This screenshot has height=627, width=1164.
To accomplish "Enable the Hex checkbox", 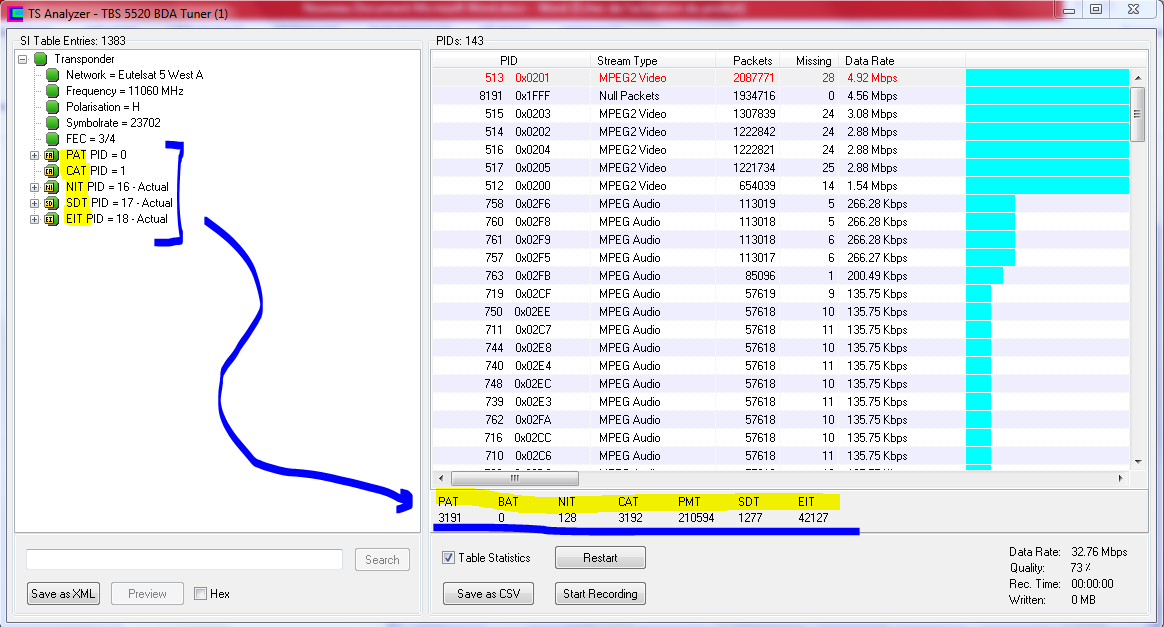I will tap(201, 594).
